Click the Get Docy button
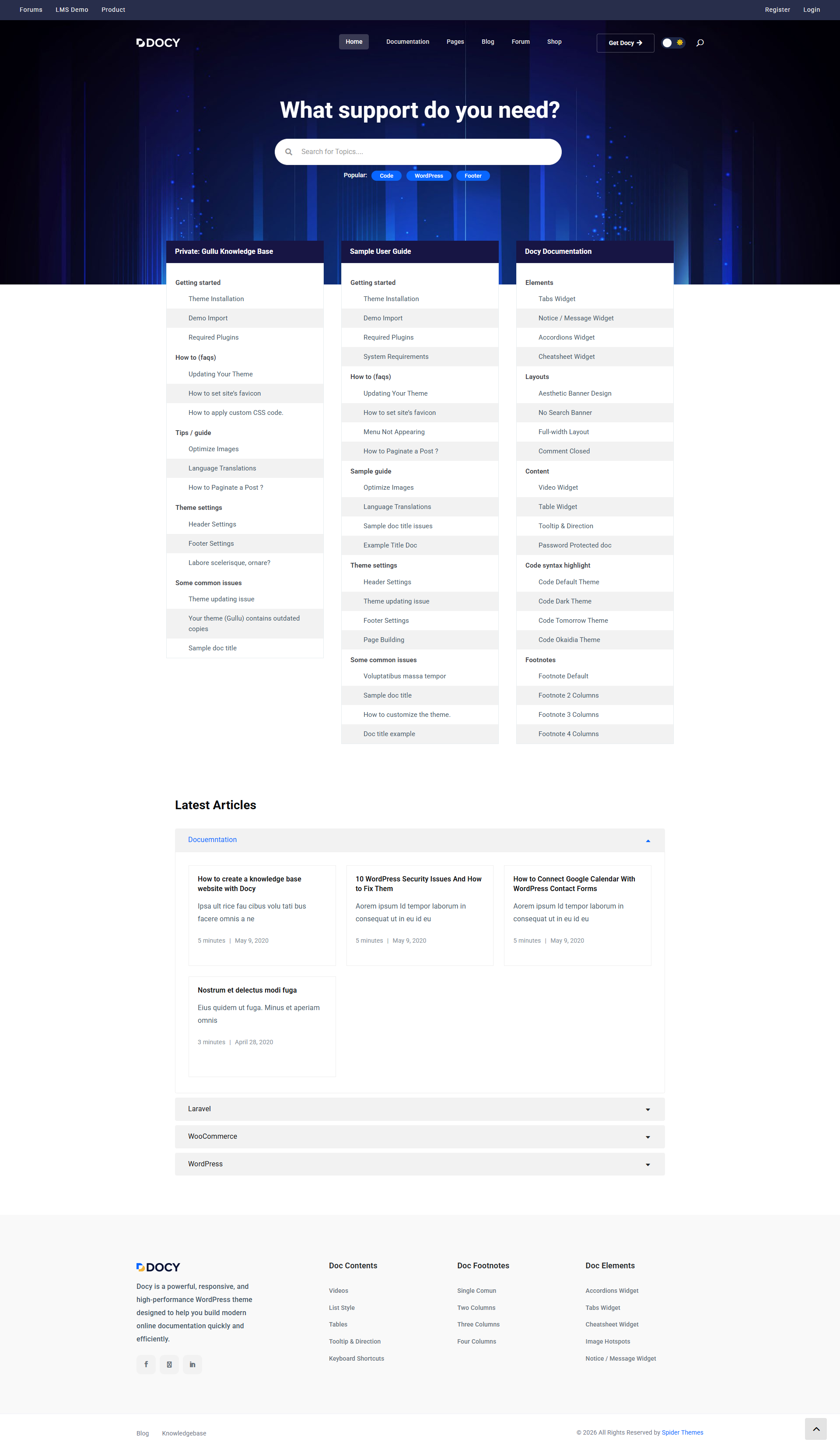The width and height of the screenshot is (840, 1453). point(626,43)
